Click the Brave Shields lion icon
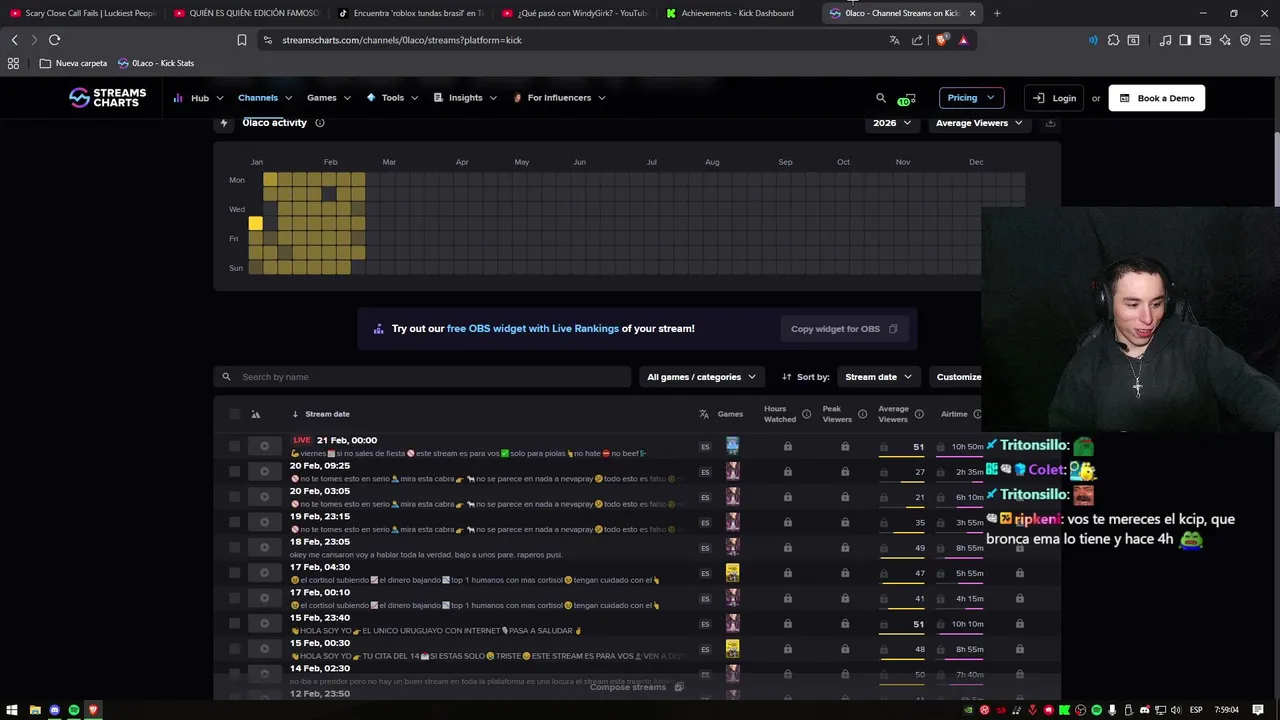1280x720 pixels. pos(942,40)
